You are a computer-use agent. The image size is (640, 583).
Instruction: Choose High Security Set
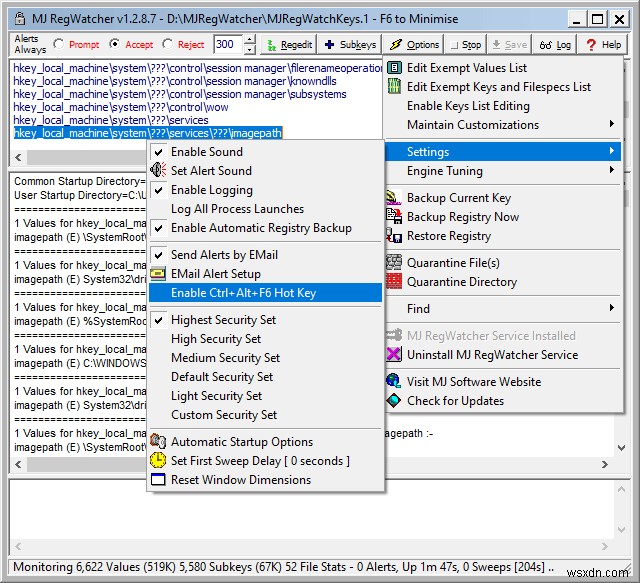(x=265, y=338)
